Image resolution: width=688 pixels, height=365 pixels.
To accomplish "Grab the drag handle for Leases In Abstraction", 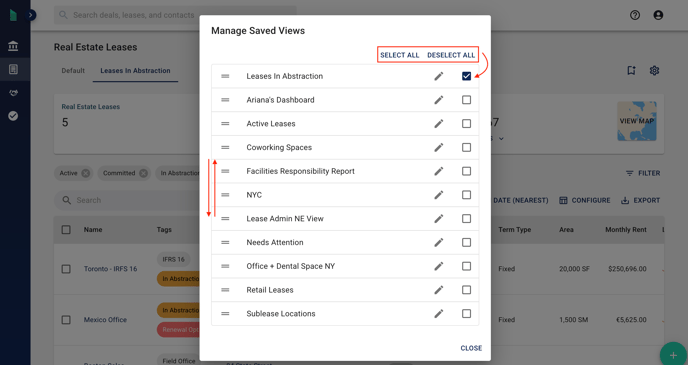I will 225,76.
